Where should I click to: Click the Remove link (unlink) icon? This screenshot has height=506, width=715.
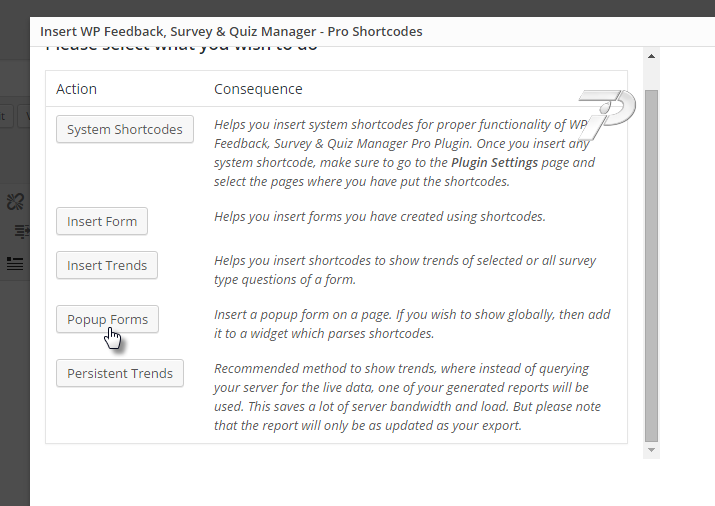click(x=16, y=201)
